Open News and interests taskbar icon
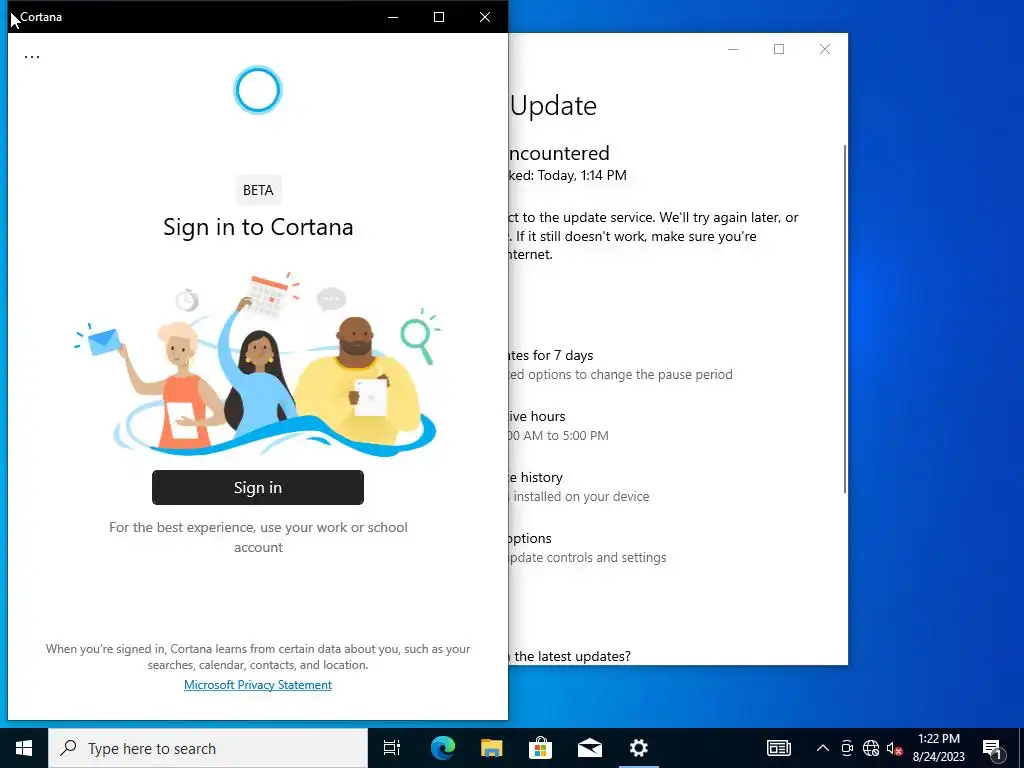Image resolution: width=1024 pixels, height=768 pixels. (779, 748)
